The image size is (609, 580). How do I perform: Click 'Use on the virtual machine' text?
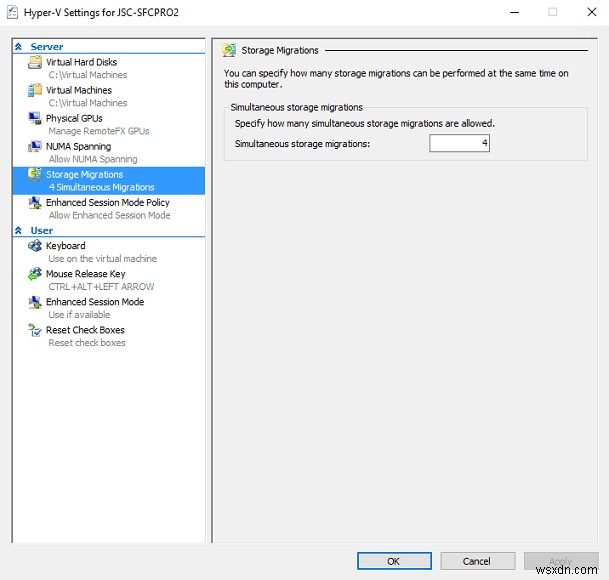(x=103, y=259)
